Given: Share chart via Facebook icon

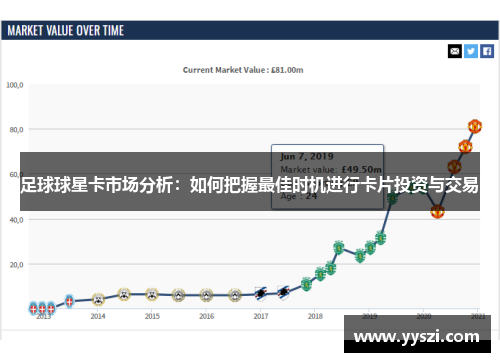Looking at the screenshot, I should 487,51.
